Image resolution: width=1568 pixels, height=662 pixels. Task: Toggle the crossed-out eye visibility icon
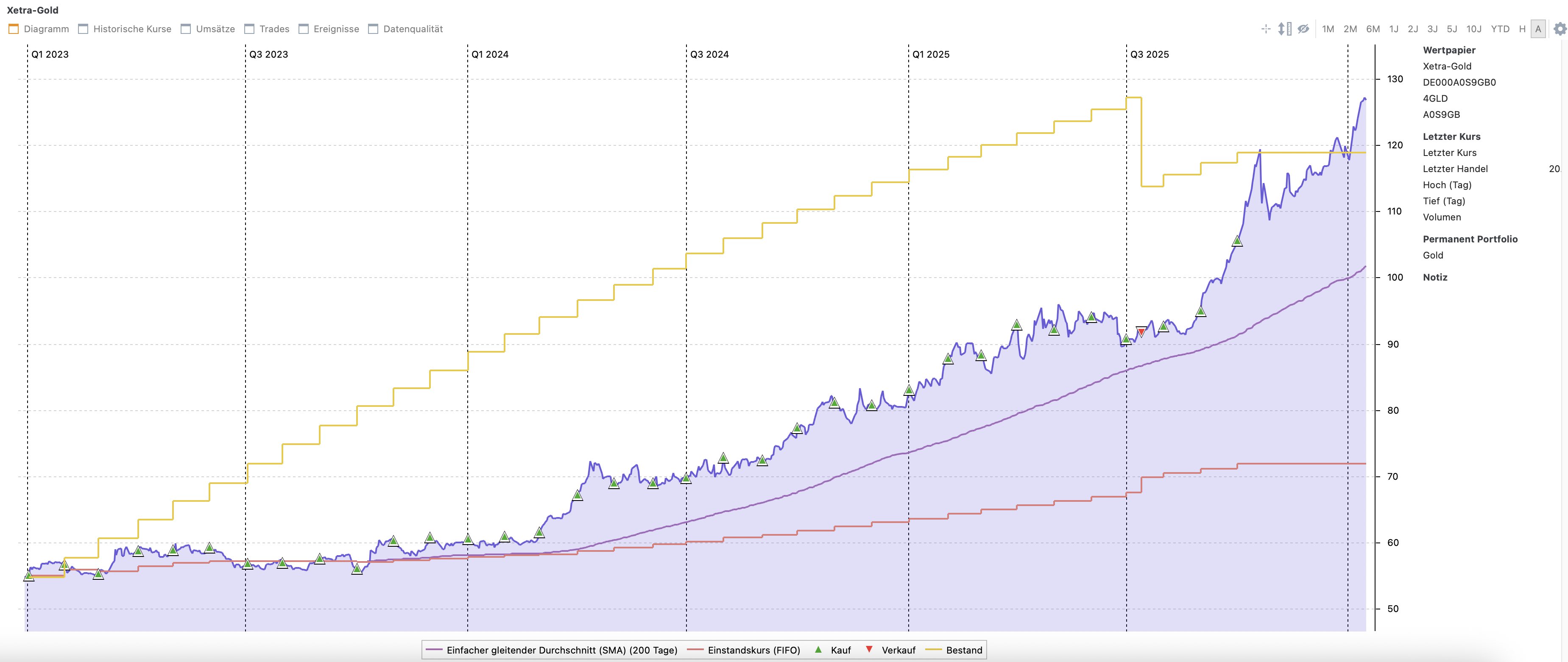point(1303,28)
